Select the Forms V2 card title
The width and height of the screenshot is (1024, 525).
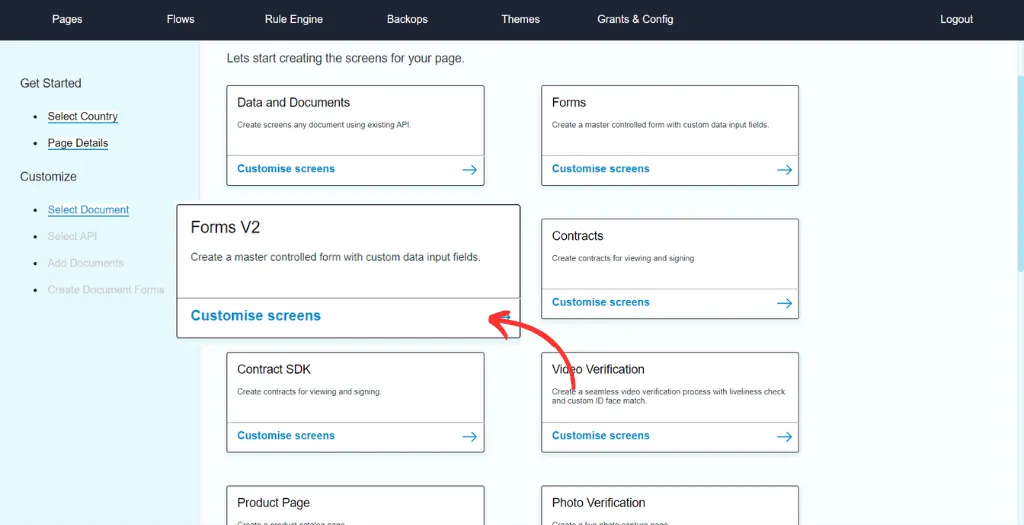click(x=225, y=227)
